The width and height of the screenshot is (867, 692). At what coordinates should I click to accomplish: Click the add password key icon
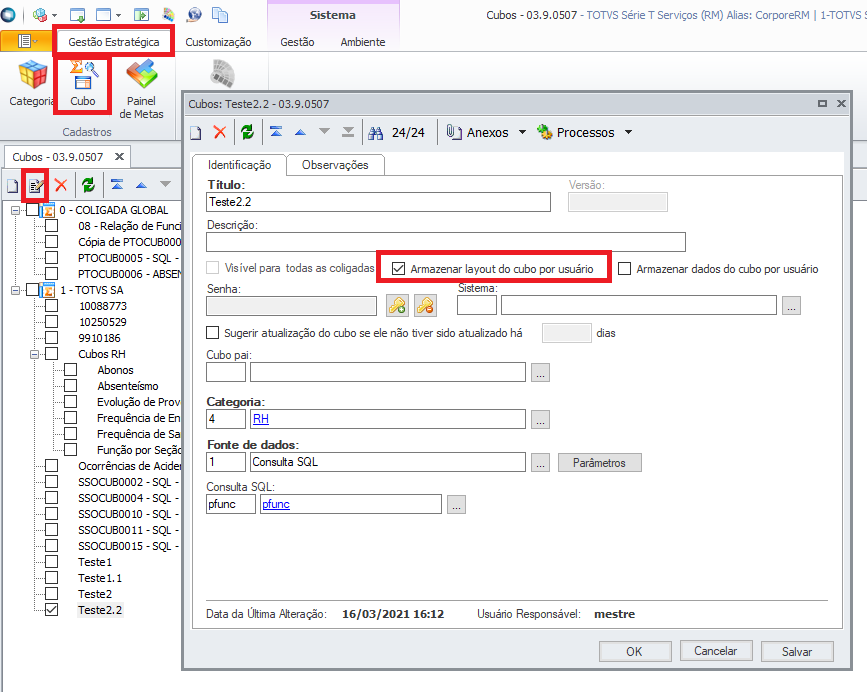click(397, 306)
